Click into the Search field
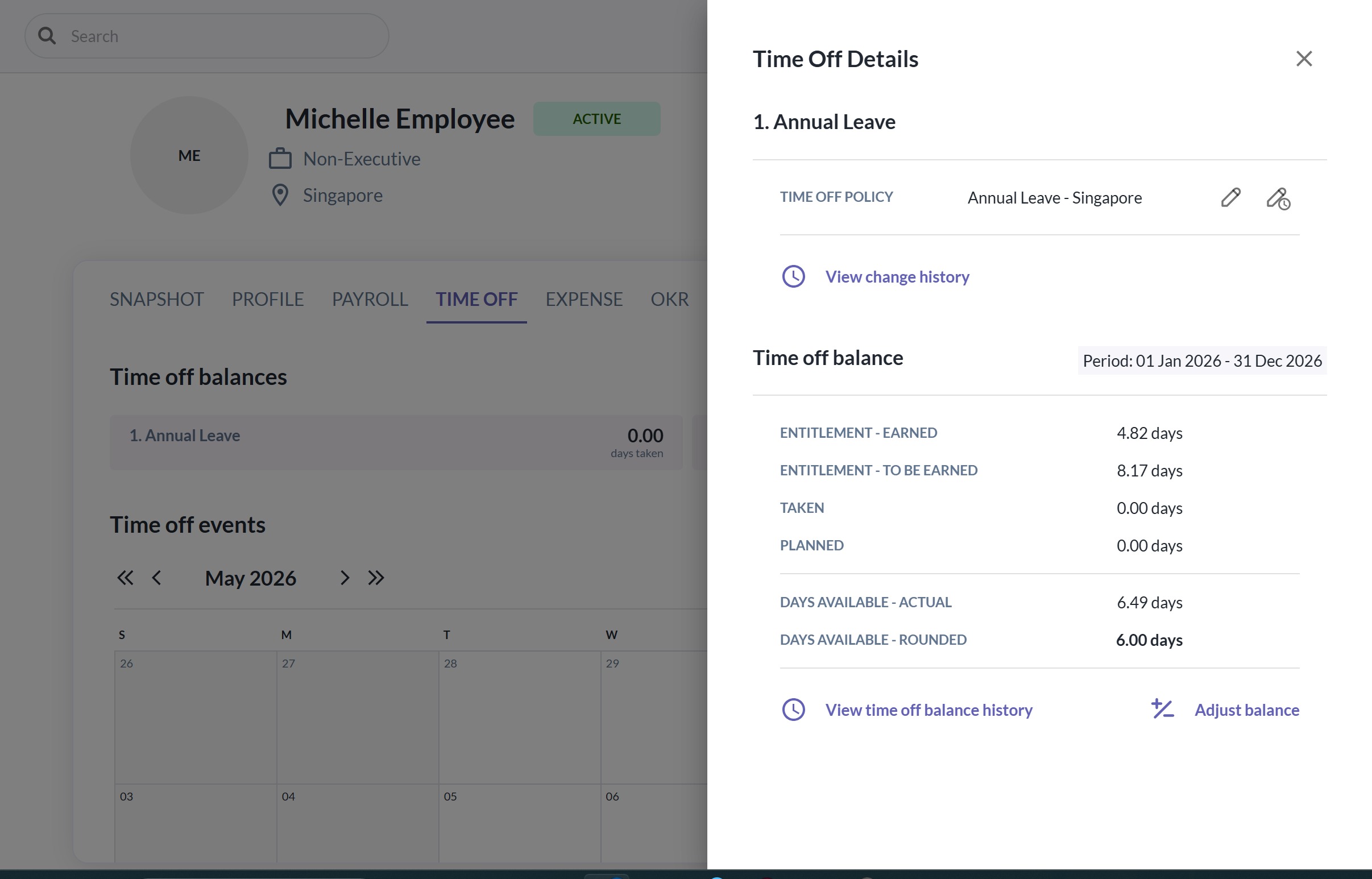1372x879 pixels. (206, 36)
